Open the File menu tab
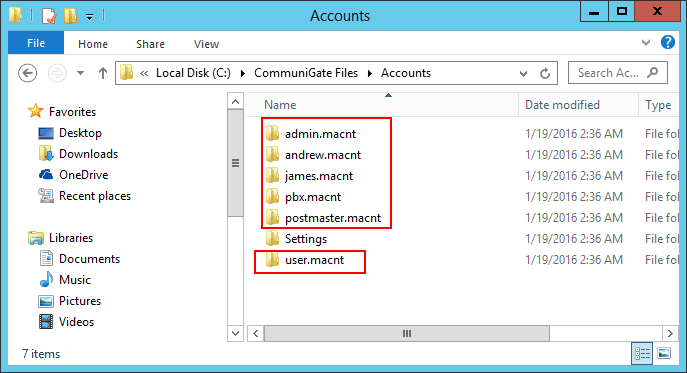687x373 pixels. [x=36, y=43]
